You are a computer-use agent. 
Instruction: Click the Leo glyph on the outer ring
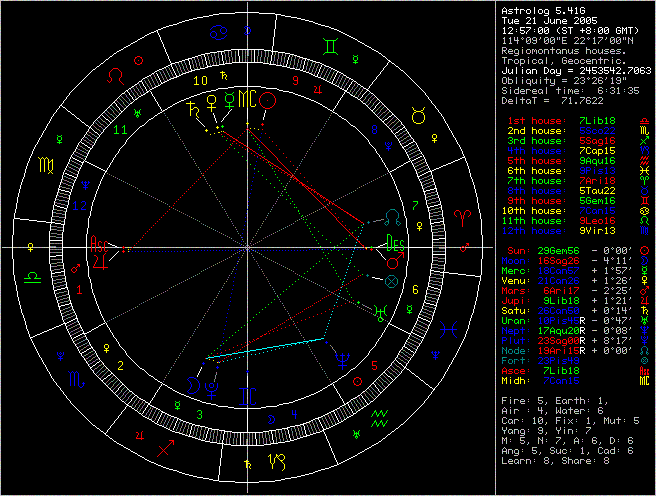coord(117,74)
